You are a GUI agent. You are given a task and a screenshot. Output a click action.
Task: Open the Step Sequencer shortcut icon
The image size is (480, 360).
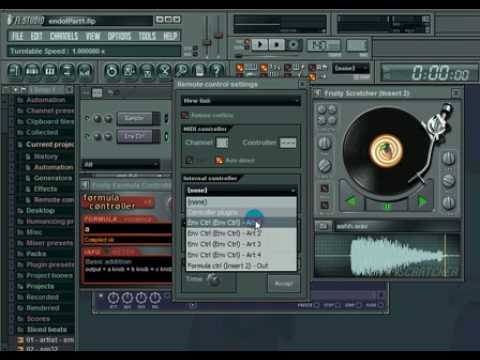coord(32,71)
